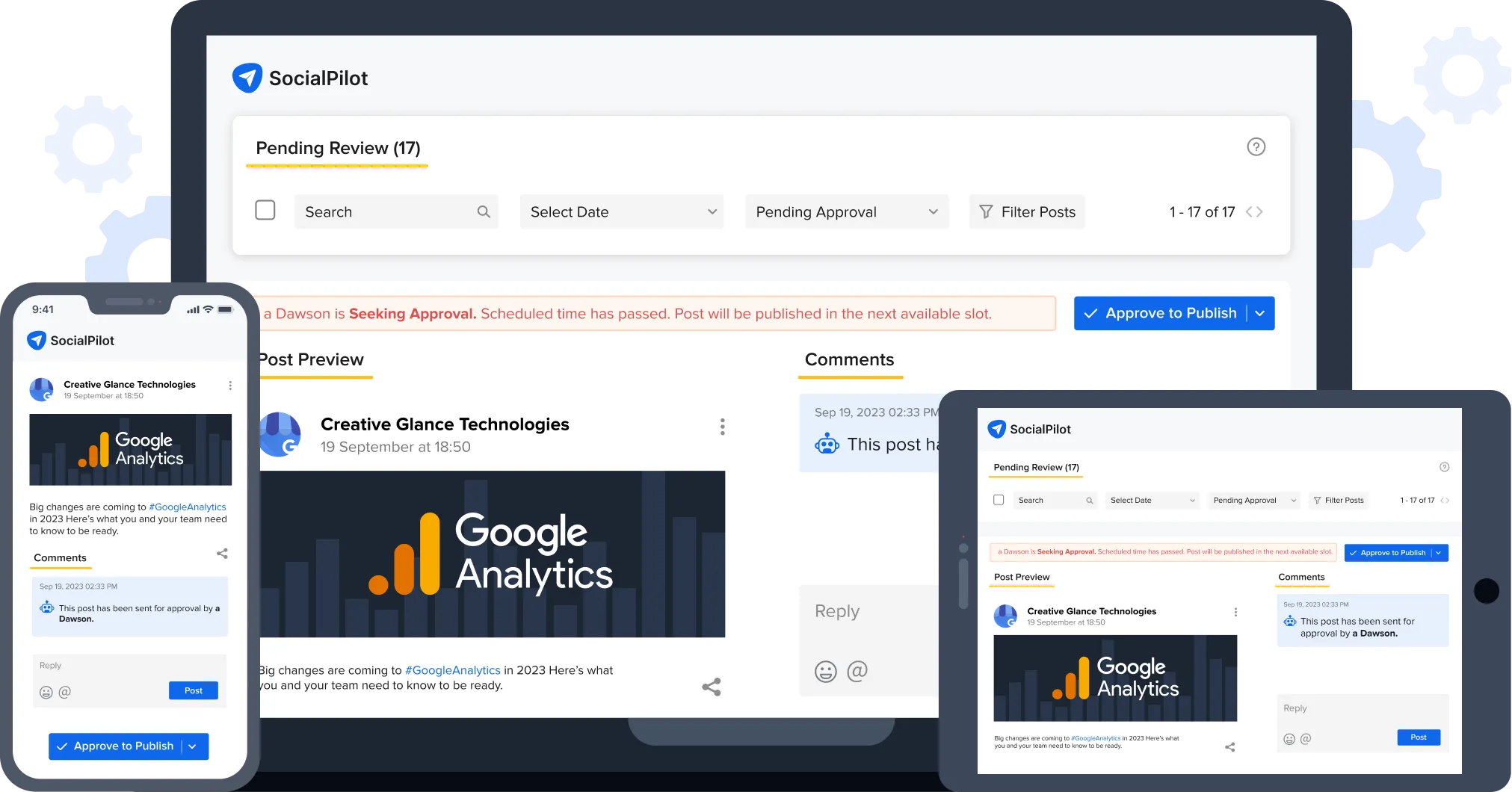This screenshot has width=1512, height=792.
Task: Open the help question mark icon
Action: click(1256, 146)
